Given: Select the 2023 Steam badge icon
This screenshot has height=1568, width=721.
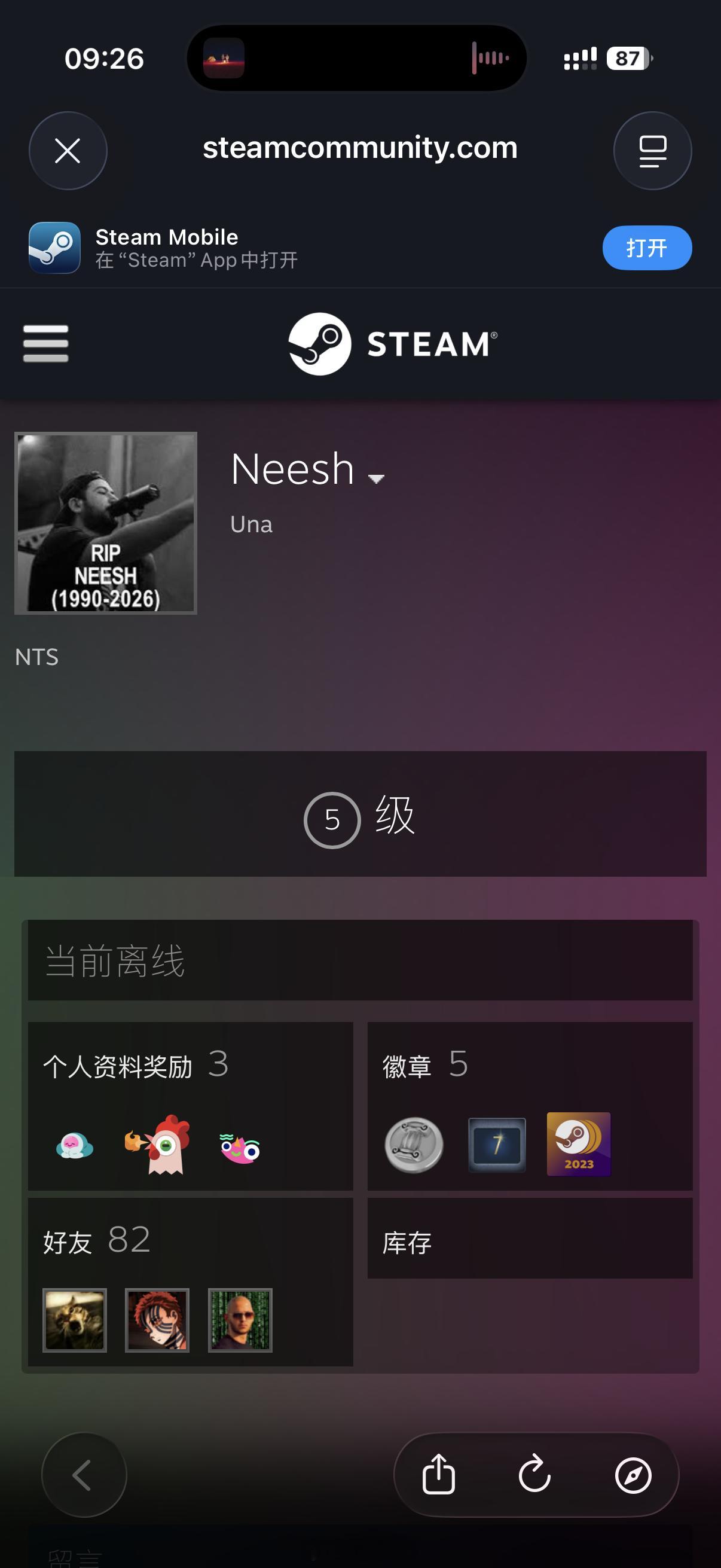Looking at the screenshot, I should pyautogui.click(x=579, y=1144).
